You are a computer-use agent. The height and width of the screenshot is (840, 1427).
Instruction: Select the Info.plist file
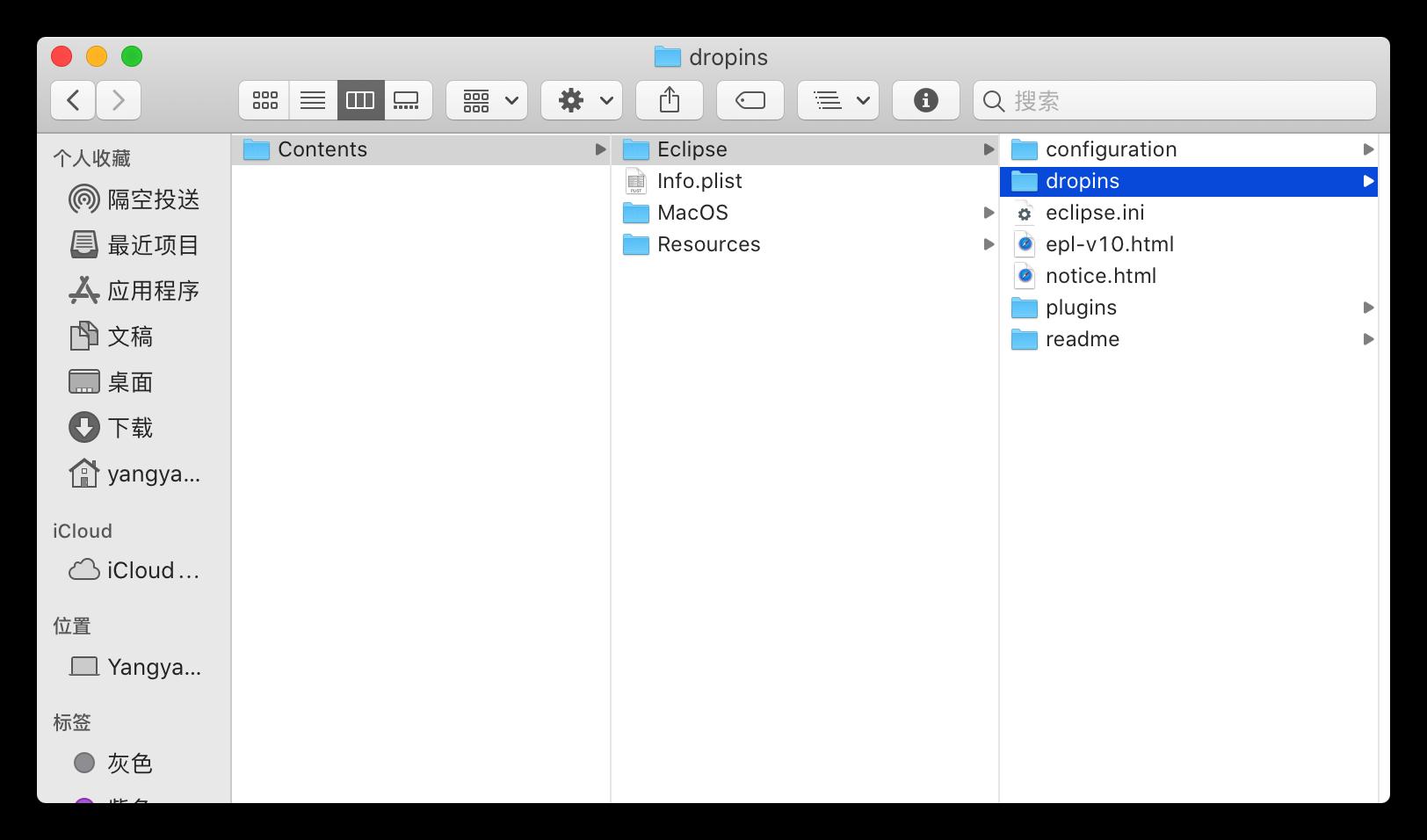pyautogui.click(x=805, y=181)
